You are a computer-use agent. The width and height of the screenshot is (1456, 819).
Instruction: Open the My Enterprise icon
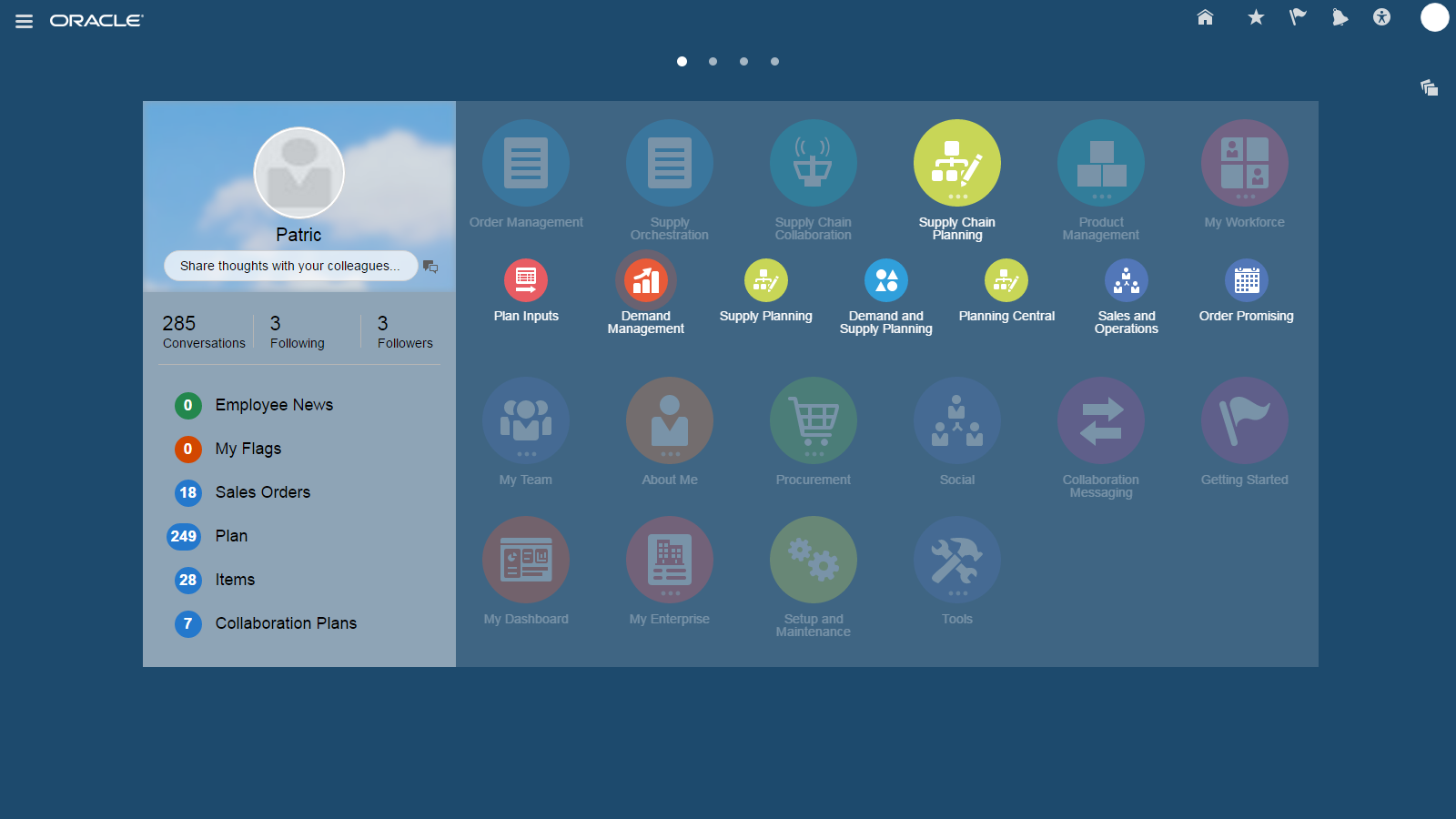[x=670, y=560]
